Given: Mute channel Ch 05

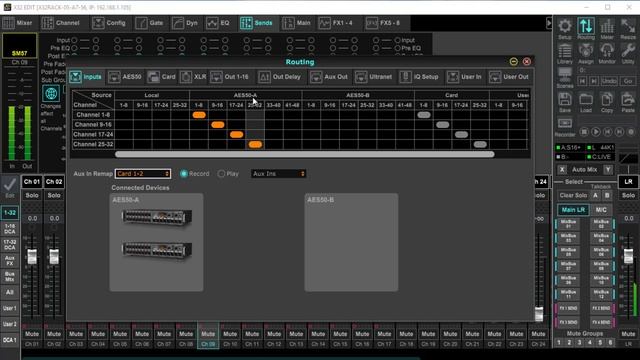Looking at the screenshot, I should [x=120, y=334].
